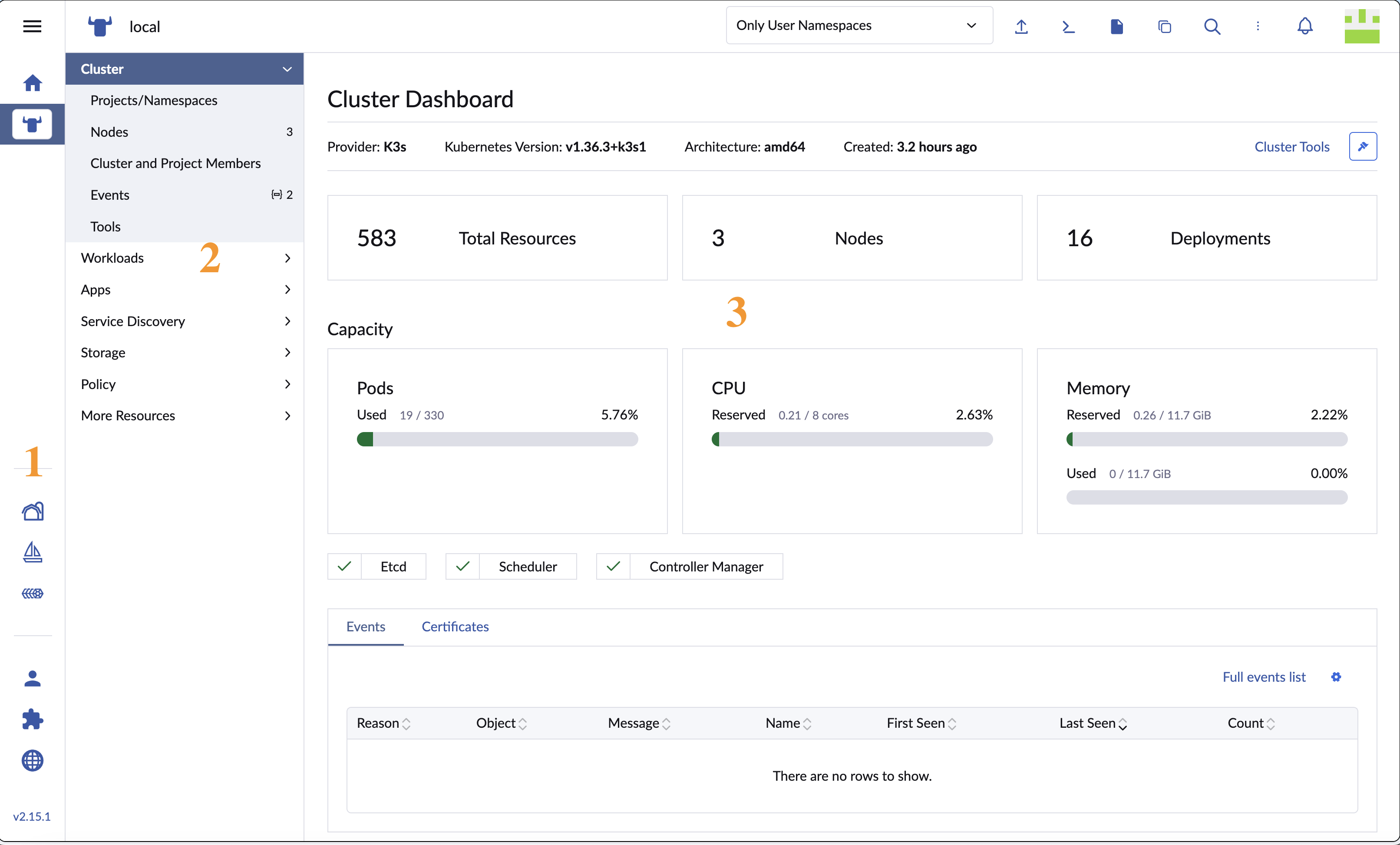This screenshot has width=1400, height=845.
Task: Open Projects/Namespaces in sidebar
Action: point(185,100)
